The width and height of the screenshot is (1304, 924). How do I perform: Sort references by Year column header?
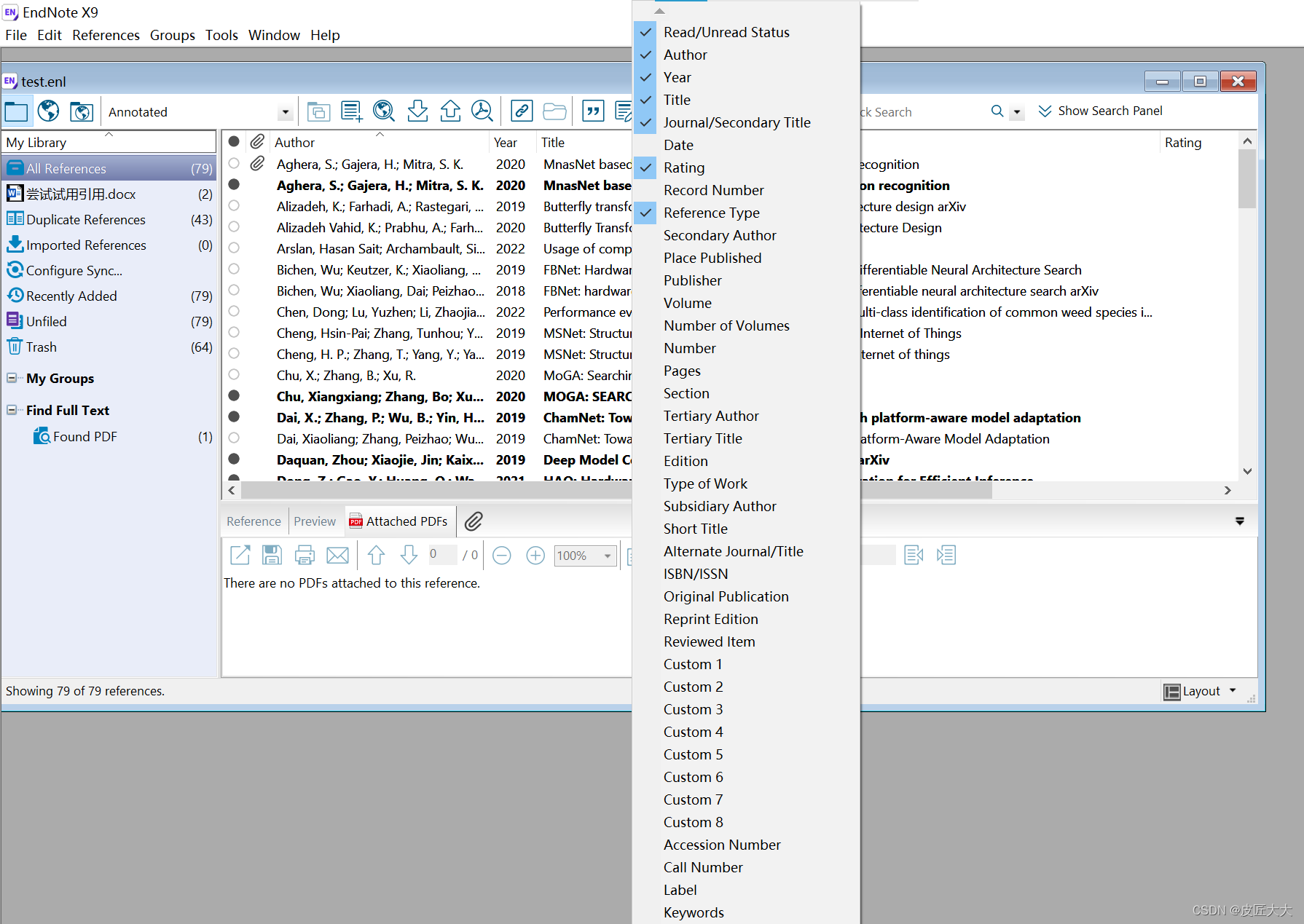click(x=506, y=142)
